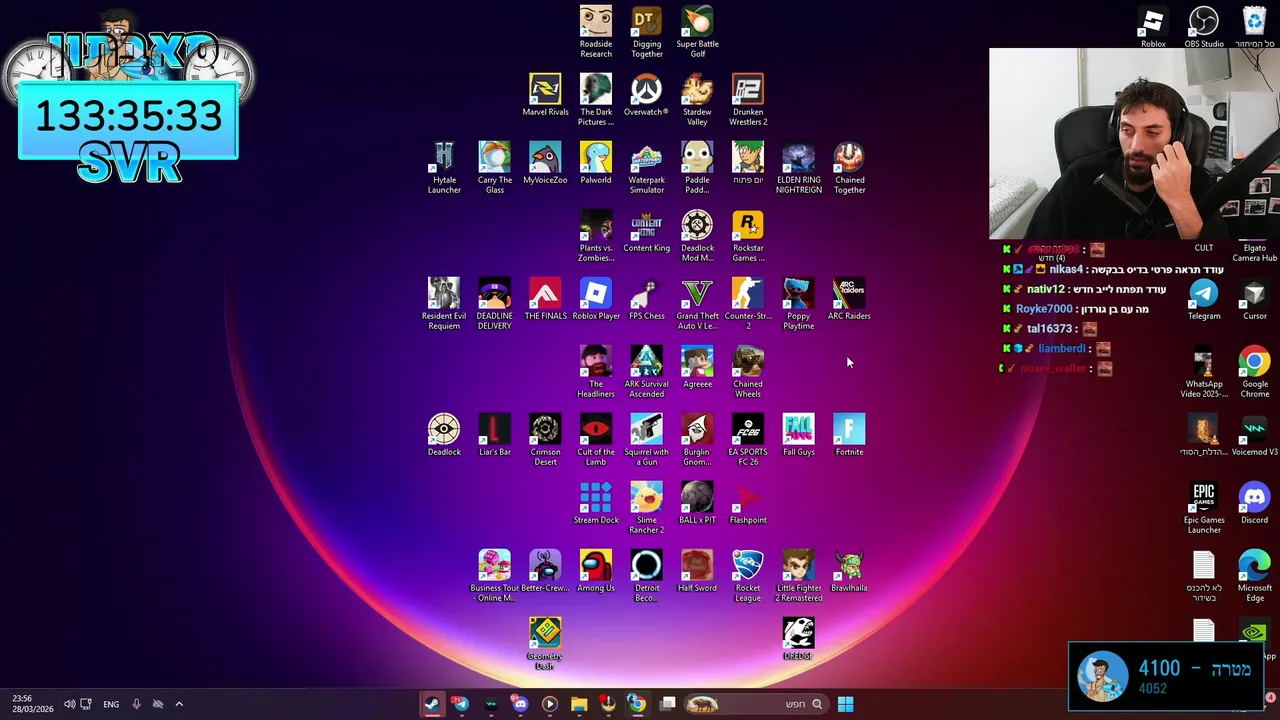Open File Explorer from the taskbar
The image size is (1280, 720).
coord(579,704)
